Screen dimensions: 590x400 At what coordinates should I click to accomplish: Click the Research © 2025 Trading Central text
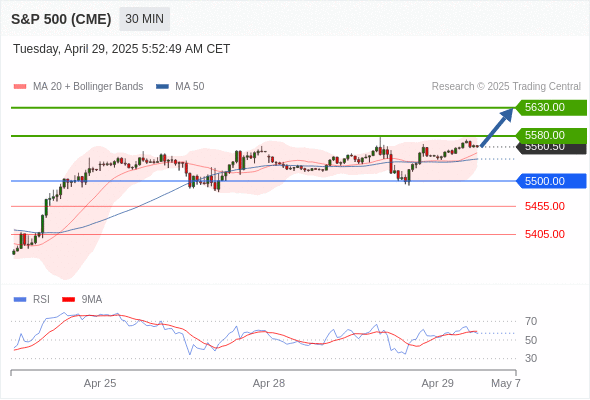point(506,87)
